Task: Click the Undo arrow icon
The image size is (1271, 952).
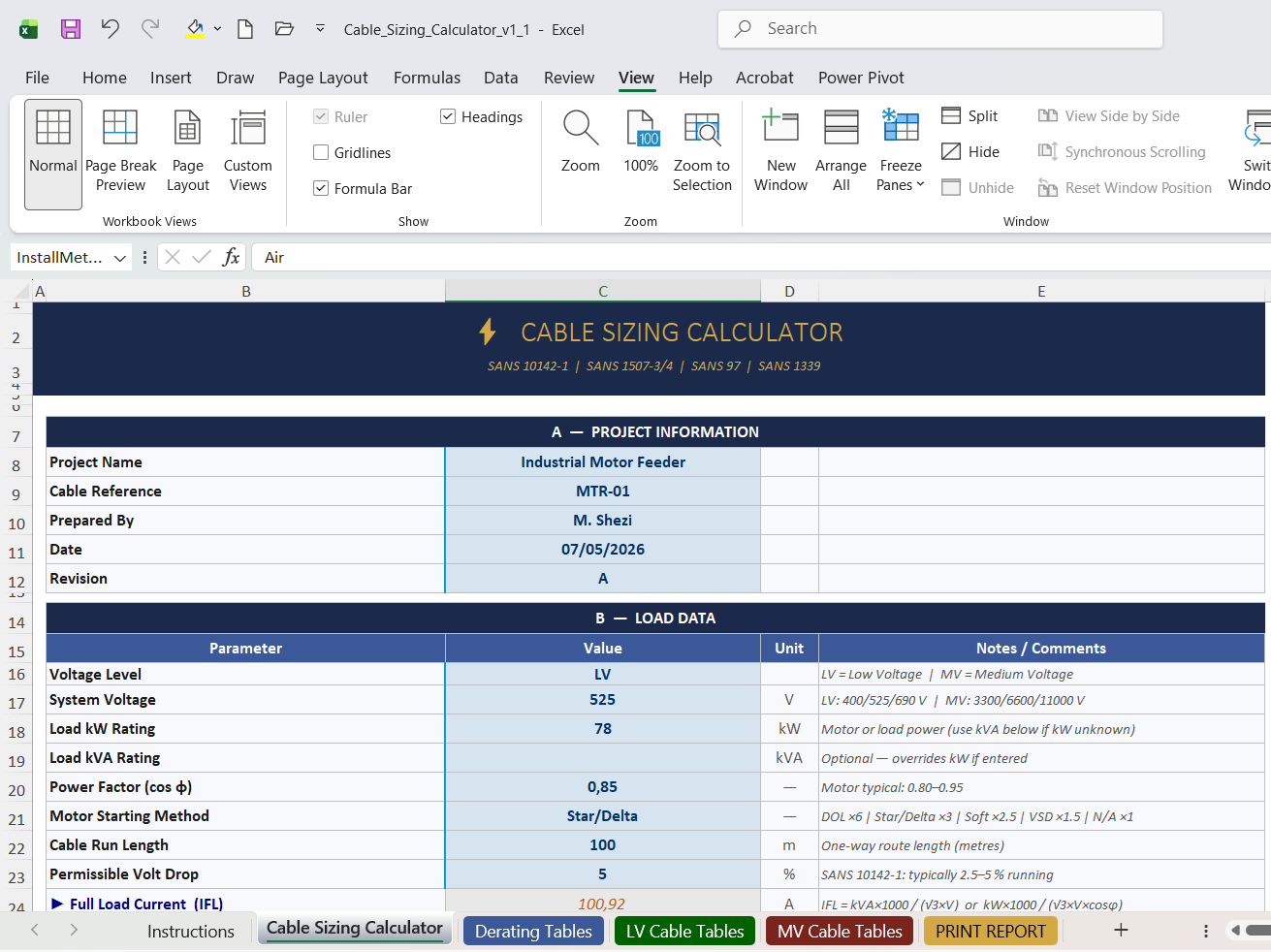Action: [x=111, y=29]
